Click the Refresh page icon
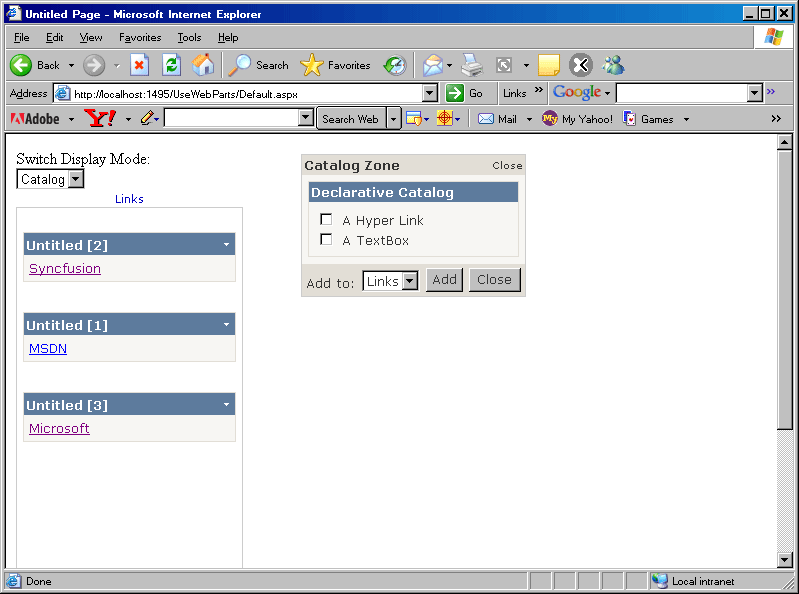 pos(171,65)
